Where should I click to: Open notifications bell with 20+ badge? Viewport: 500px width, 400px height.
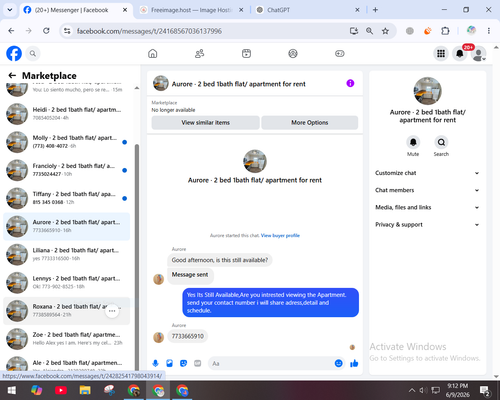pyautogui.click(x=460, y=53)
